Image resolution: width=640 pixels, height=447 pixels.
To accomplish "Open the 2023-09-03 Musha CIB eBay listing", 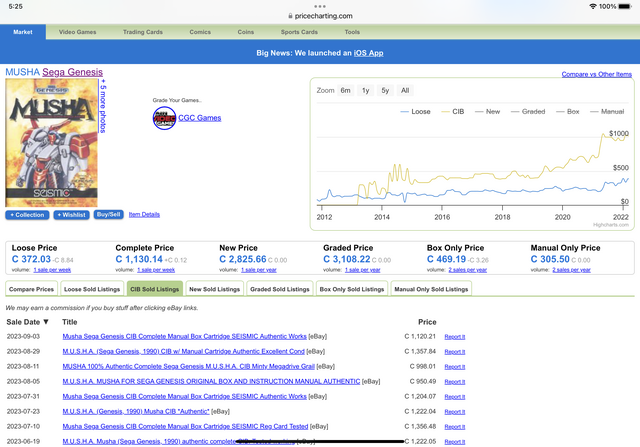I will coord(184,336).
